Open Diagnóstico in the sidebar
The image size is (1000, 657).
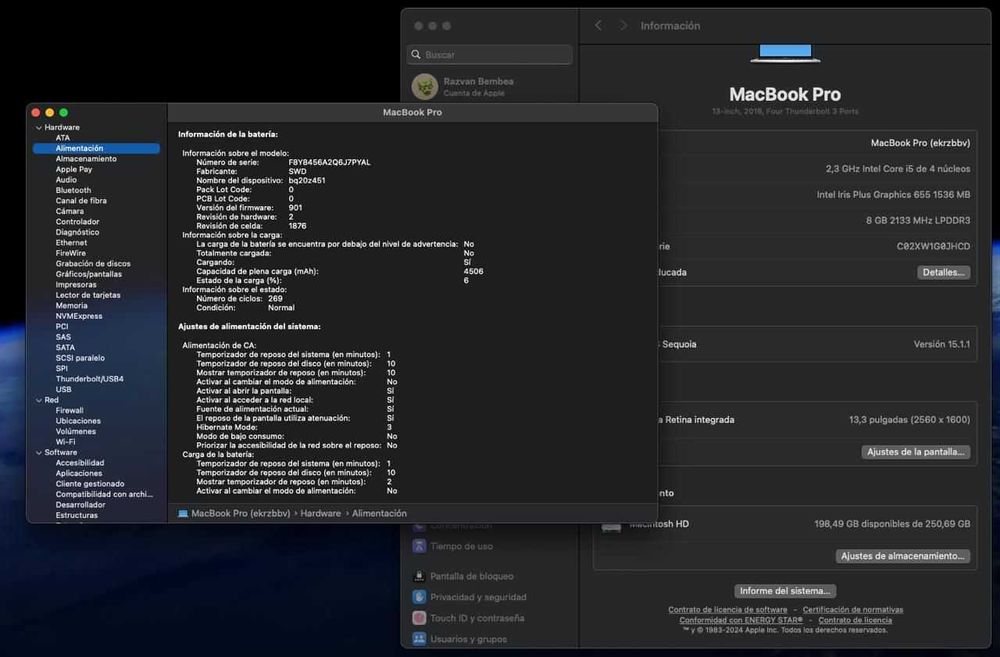[x=77, y=232]
